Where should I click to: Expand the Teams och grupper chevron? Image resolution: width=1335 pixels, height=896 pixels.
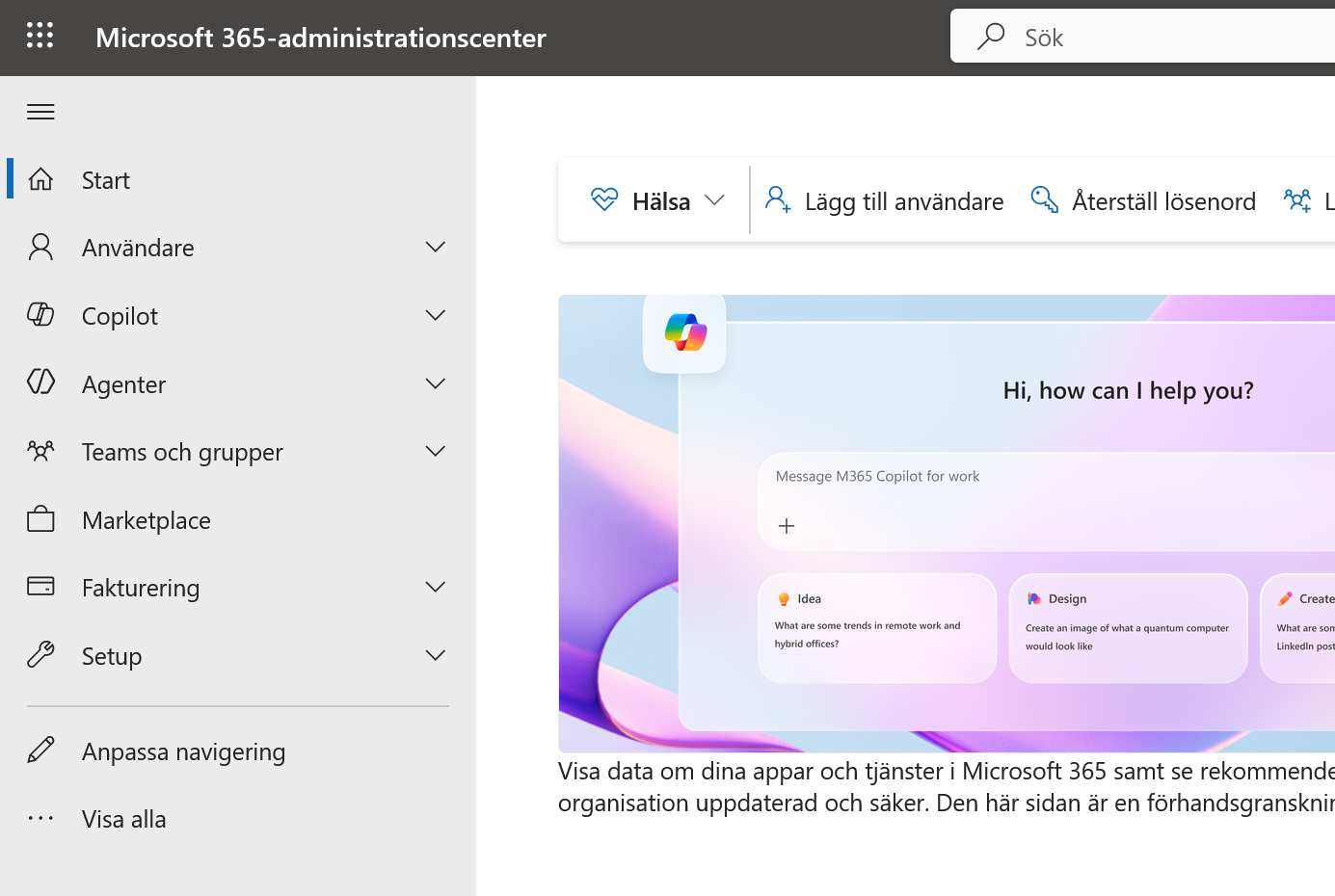tap(436, 452)
